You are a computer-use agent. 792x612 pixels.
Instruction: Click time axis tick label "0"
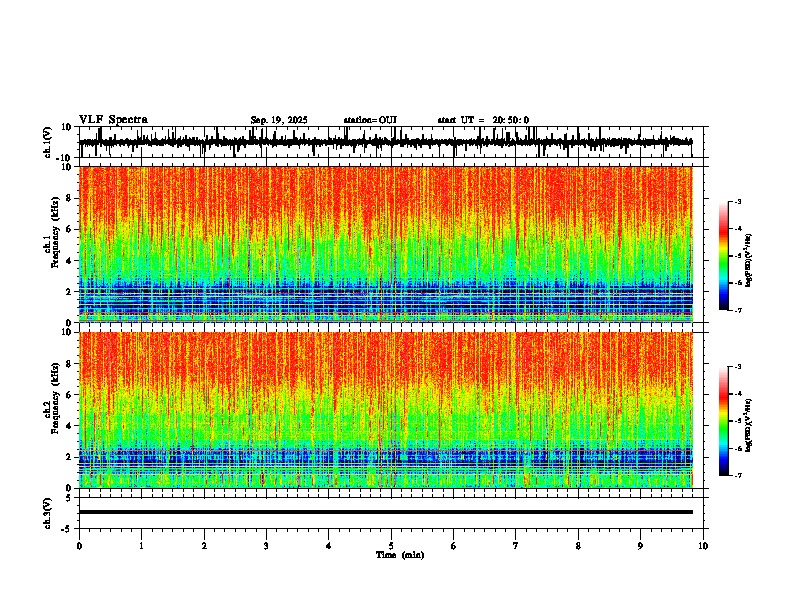point(79,546)
